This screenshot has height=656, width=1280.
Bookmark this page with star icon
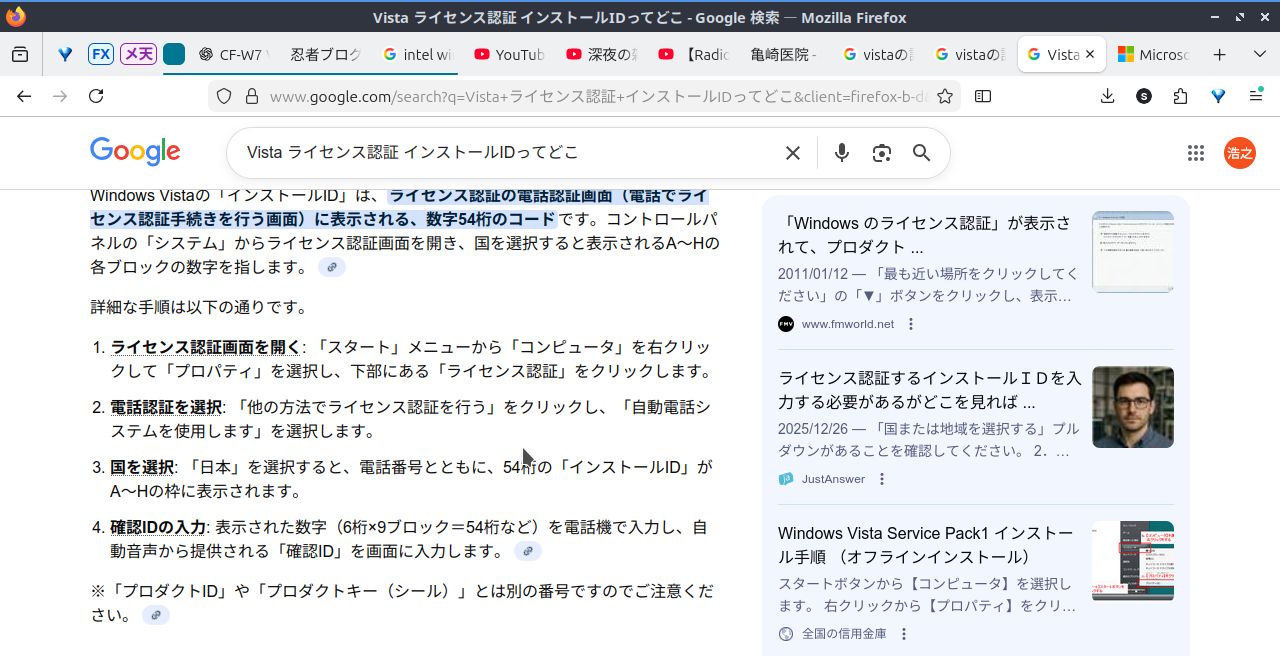click(x=945, y=96)
